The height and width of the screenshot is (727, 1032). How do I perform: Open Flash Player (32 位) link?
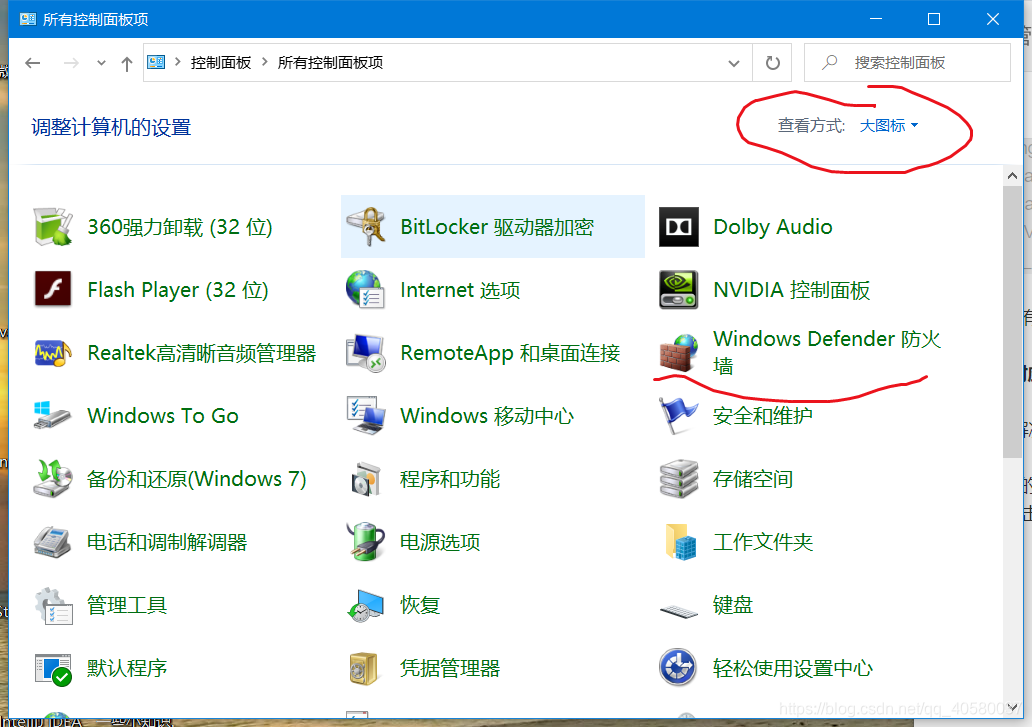tap(178, 289)
